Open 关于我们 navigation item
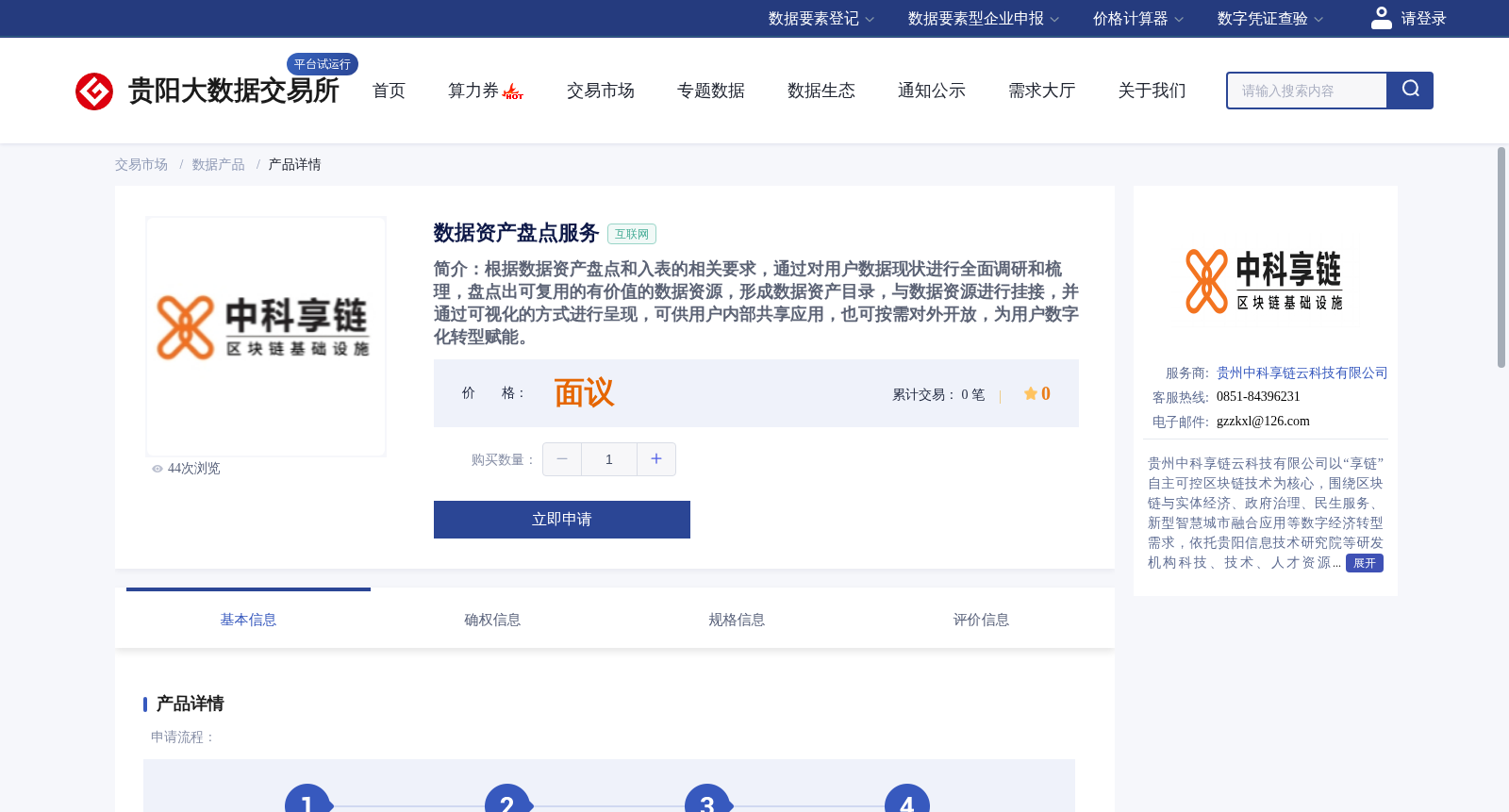 [x=1152, y=91]
